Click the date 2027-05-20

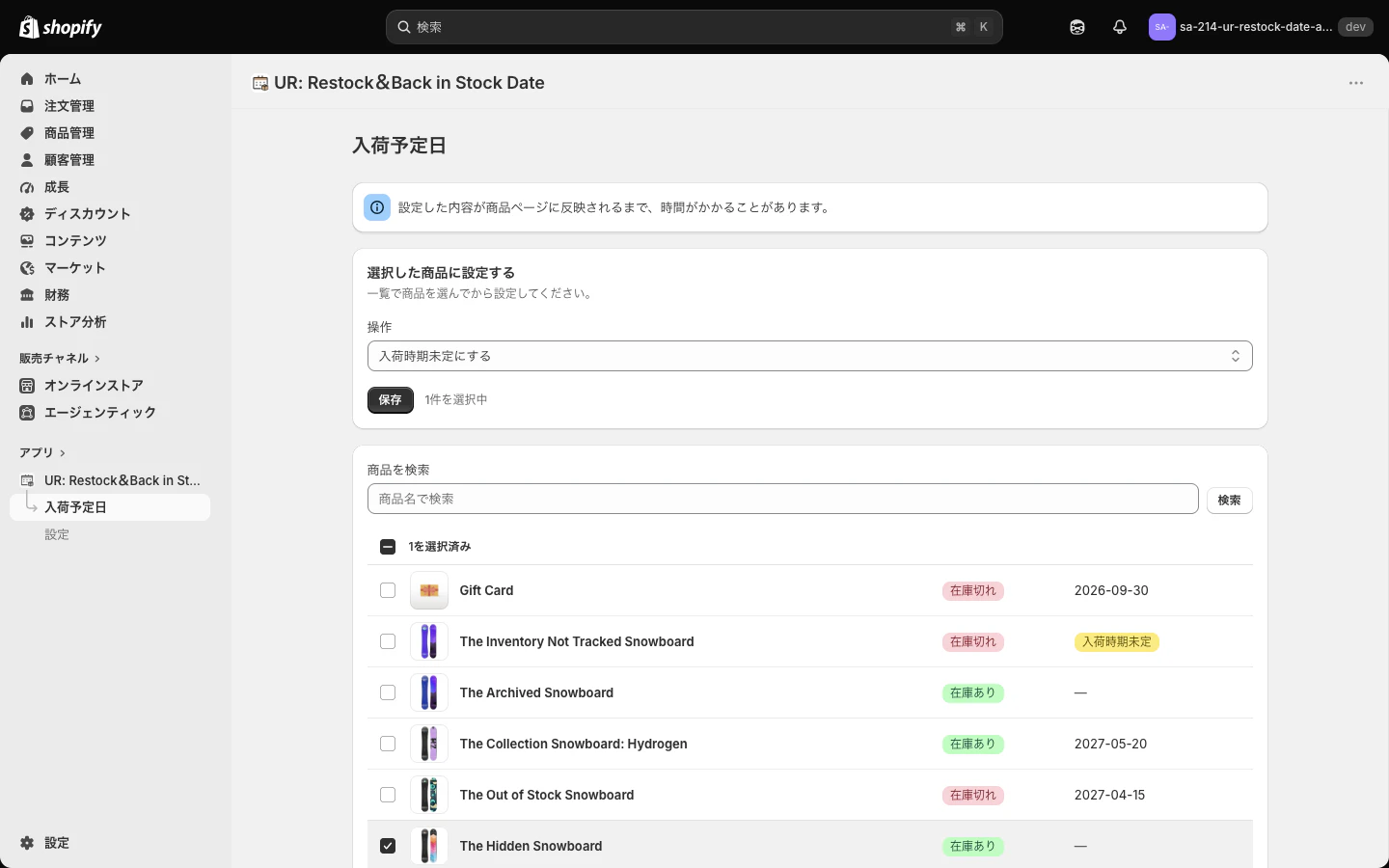(1111, 744)
